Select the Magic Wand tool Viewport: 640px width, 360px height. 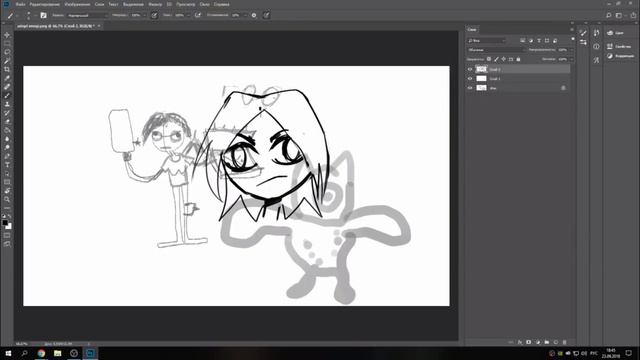tap(7, 61)
